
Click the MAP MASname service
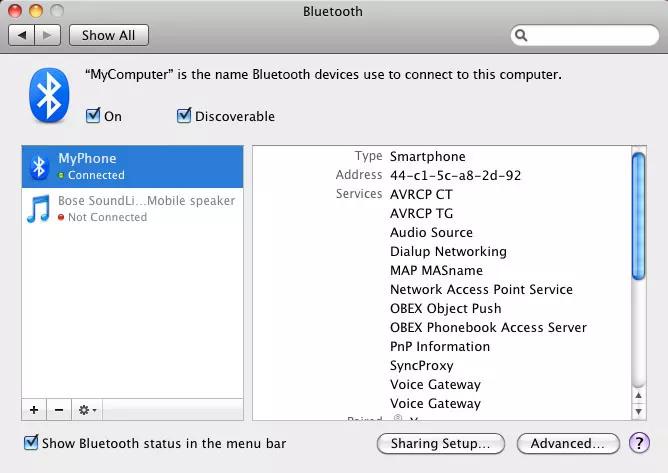tap(437, 271)
